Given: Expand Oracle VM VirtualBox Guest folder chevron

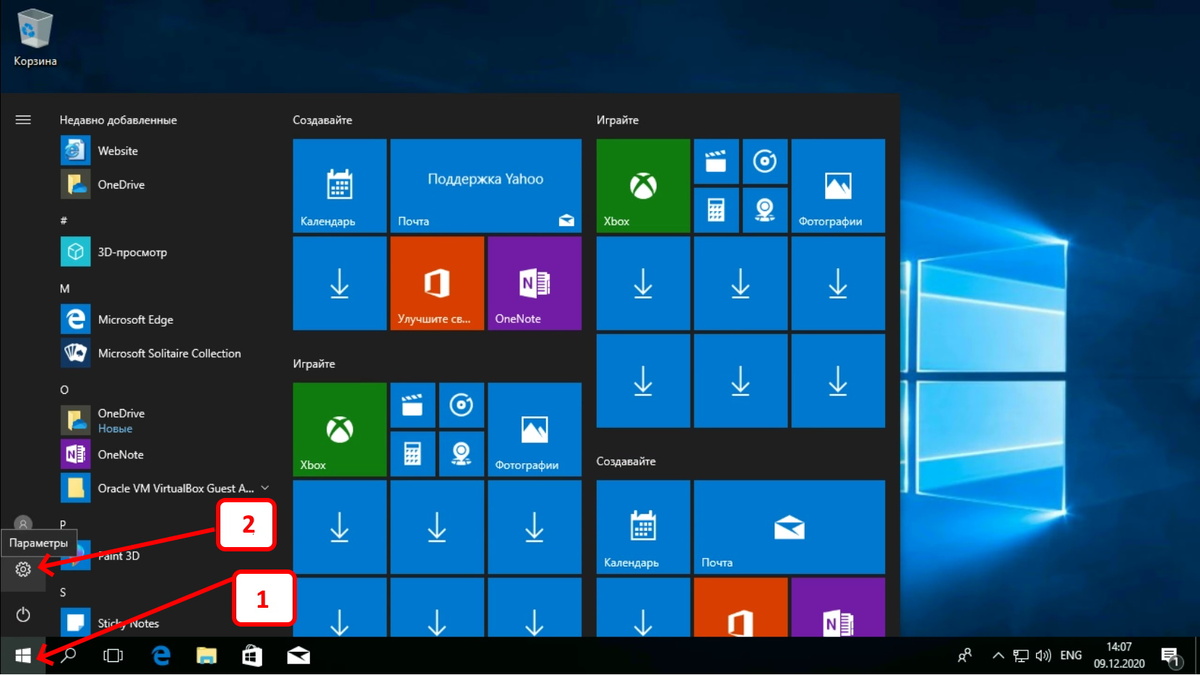Looking at the screenshot, I should [x=265, y=488].
